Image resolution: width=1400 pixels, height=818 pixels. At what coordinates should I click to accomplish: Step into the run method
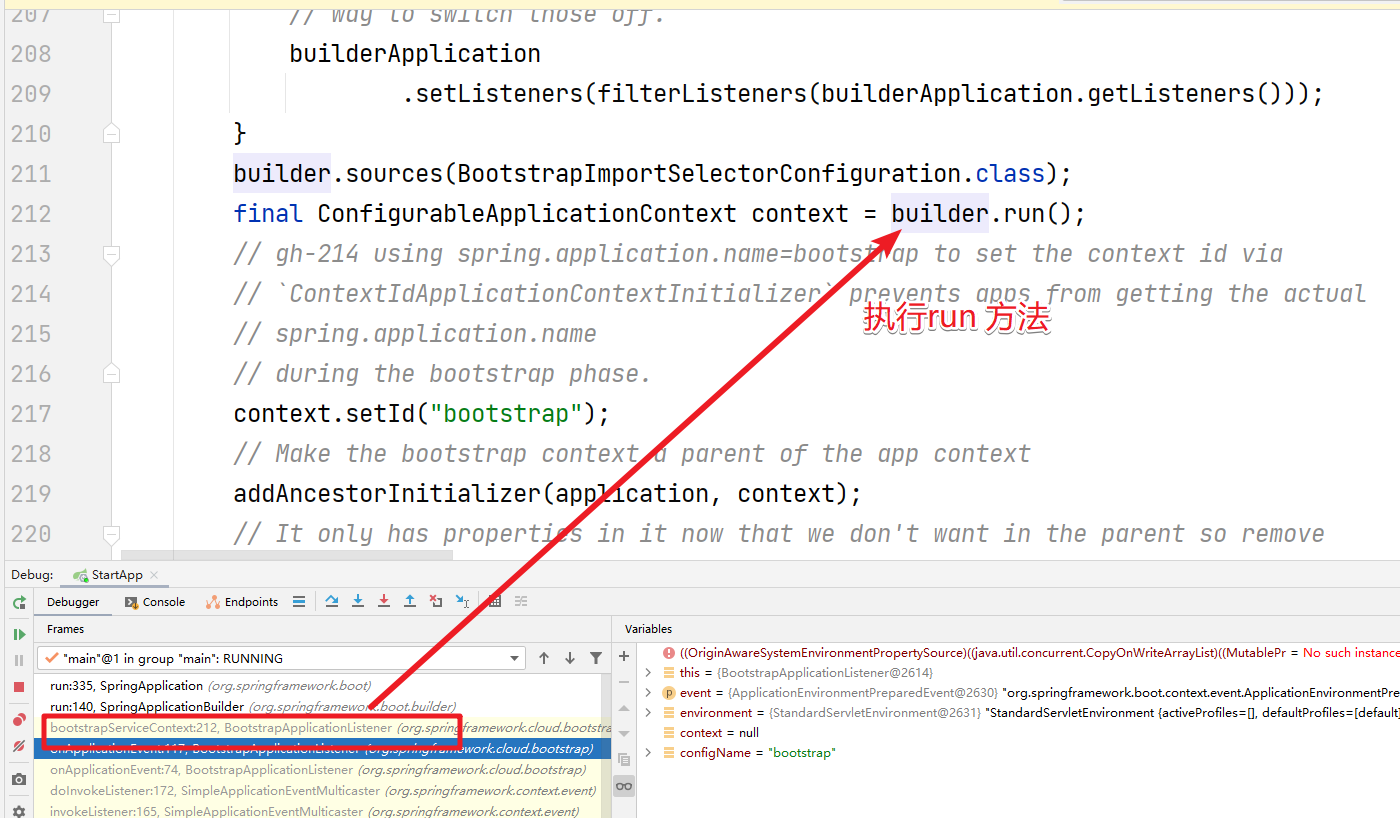tap(358, 601)
